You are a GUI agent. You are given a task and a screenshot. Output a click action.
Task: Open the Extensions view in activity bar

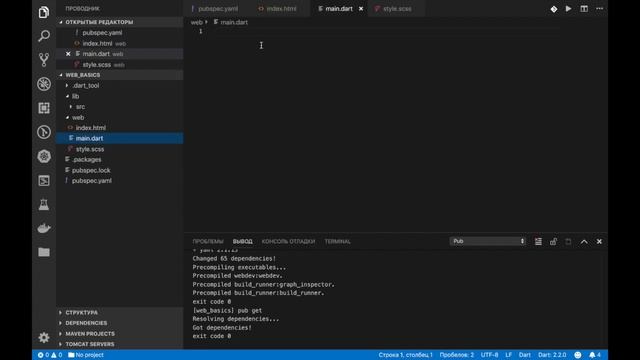pyautogui.click(x=44, y=108)
